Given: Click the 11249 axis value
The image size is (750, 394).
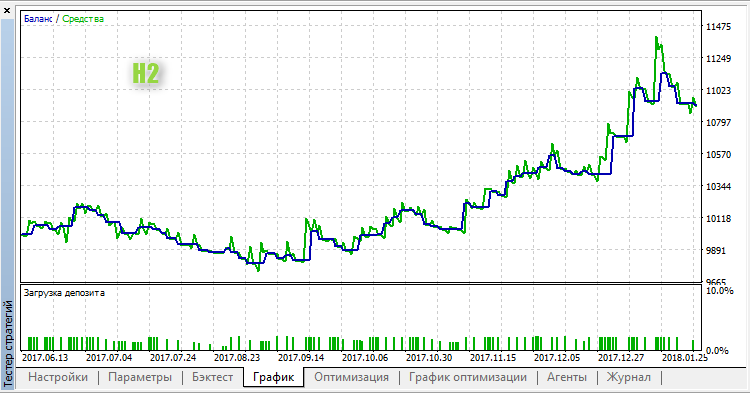Looking at the screenshot, I should (x=718, y=59).
